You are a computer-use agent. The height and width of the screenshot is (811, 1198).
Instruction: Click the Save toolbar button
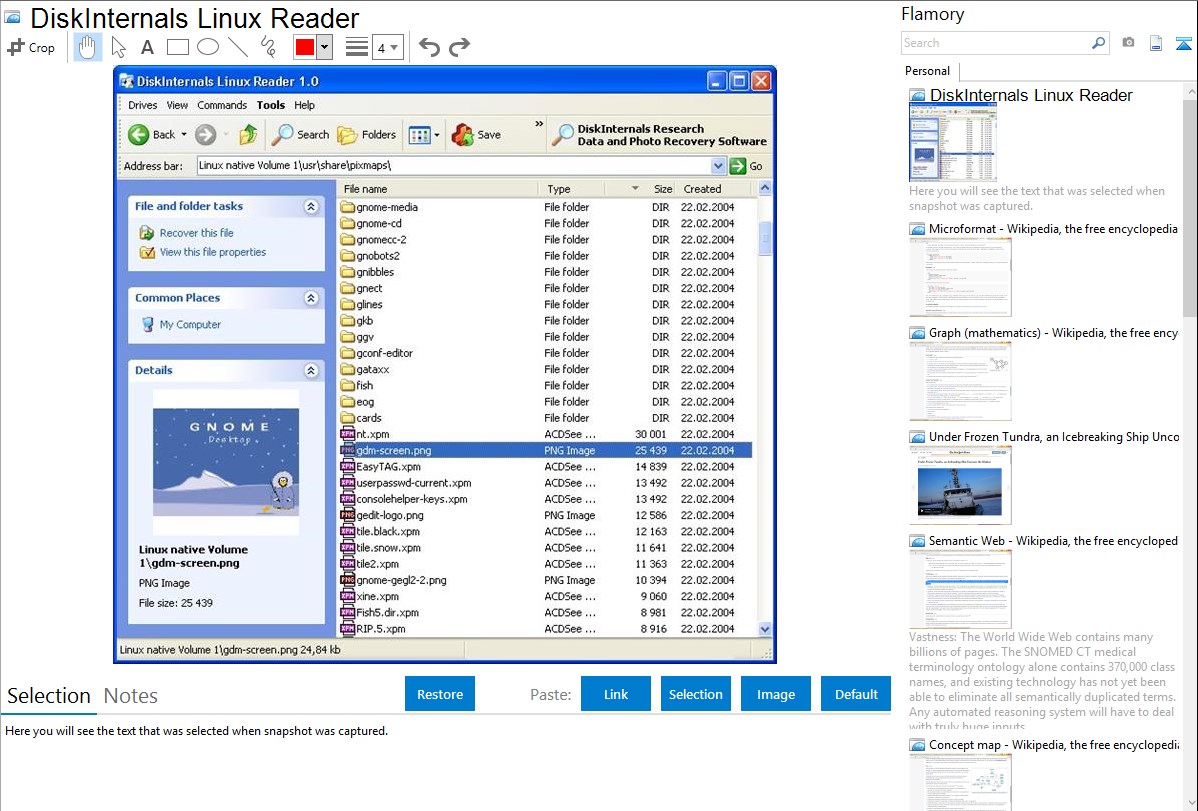coord(476,135)
